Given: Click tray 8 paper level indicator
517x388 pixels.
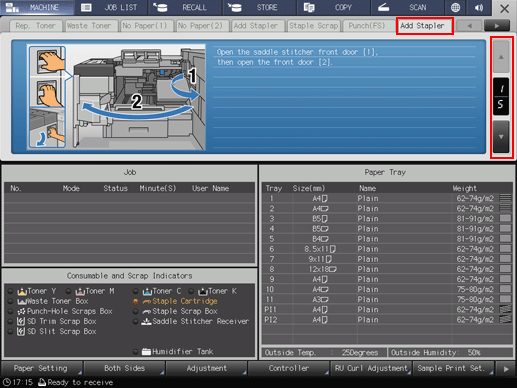Looking at the screenshot, I should point(505,269).
